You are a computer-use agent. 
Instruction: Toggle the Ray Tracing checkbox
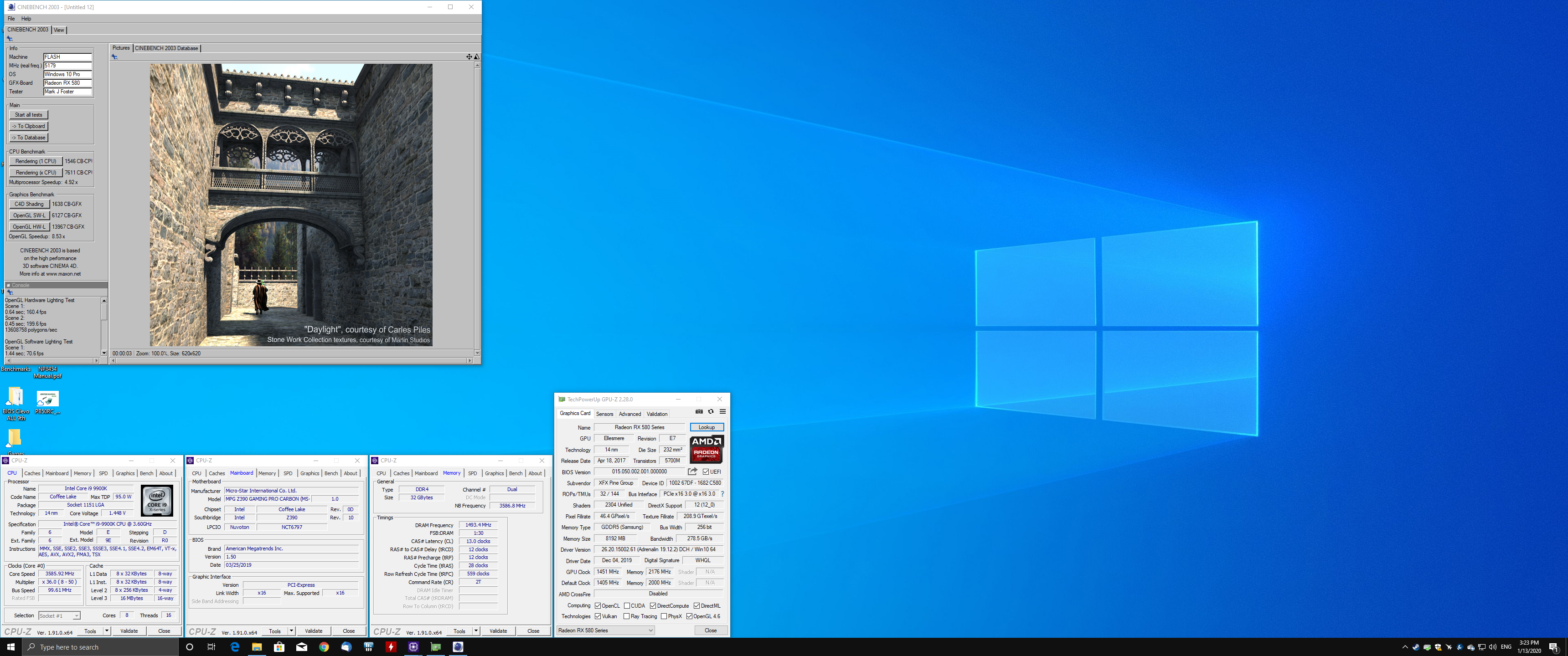626,616
